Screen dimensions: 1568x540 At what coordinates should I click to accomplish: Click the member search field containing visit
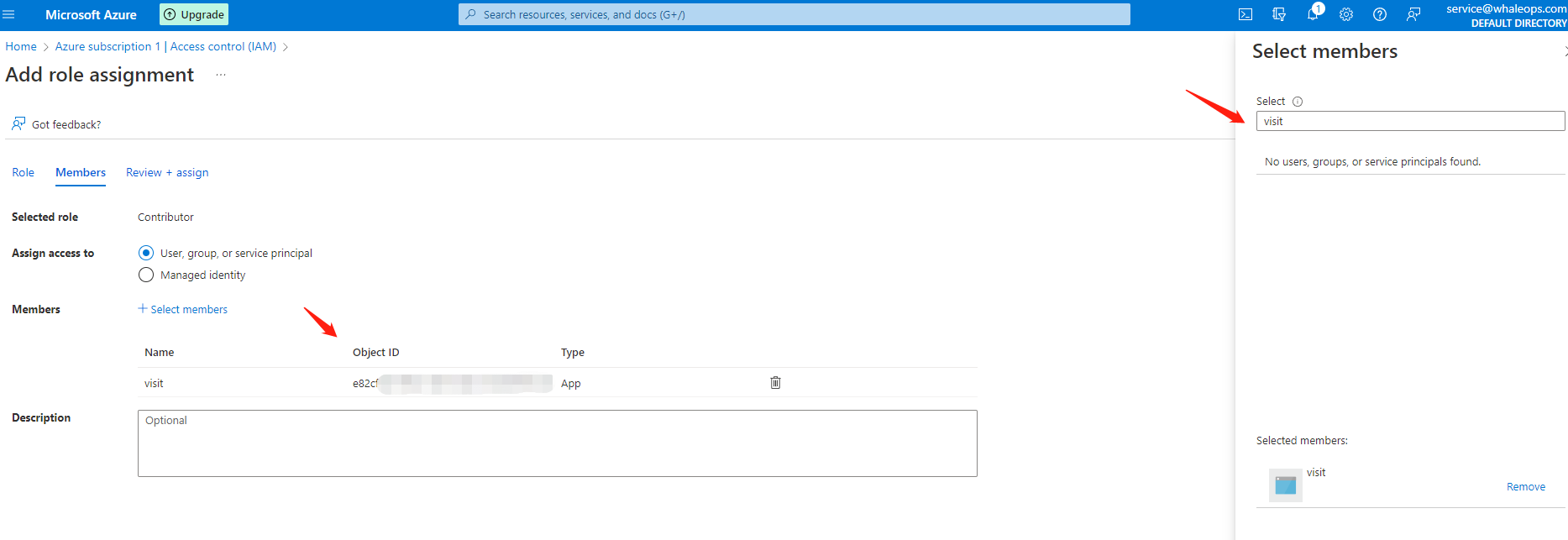tap(1409, 121)
